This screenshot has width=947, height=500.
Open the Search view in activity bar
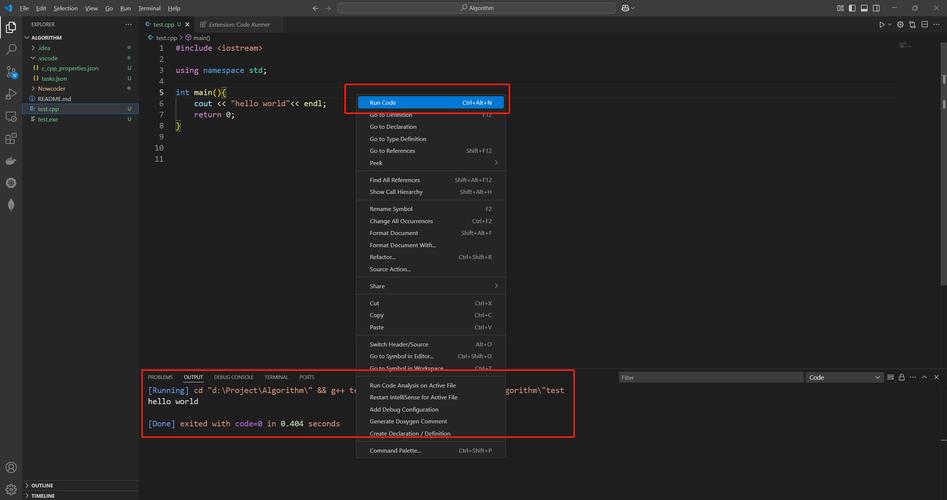pyautogui.click(x=11, y=50)
